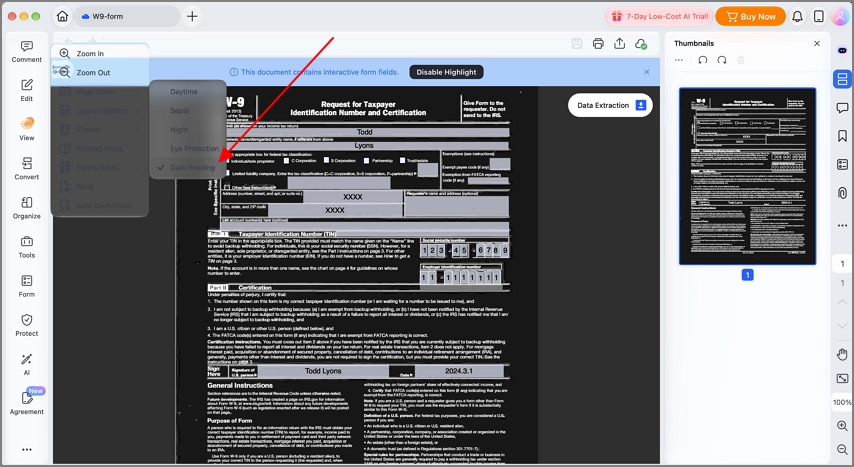Image resolution: width=854 pixels, height=467 pixels.
Task: Expand the Page Zoom submenu
Action: (100, 92)
